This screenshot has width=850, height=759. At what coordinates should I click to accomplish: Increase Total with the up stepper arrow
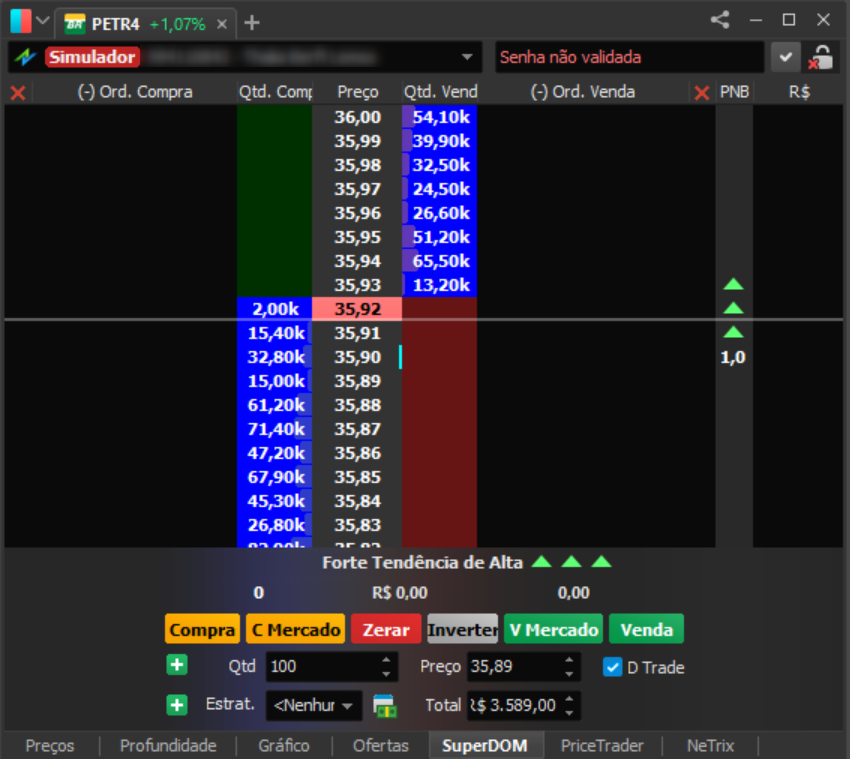click(x=569, y=699)
